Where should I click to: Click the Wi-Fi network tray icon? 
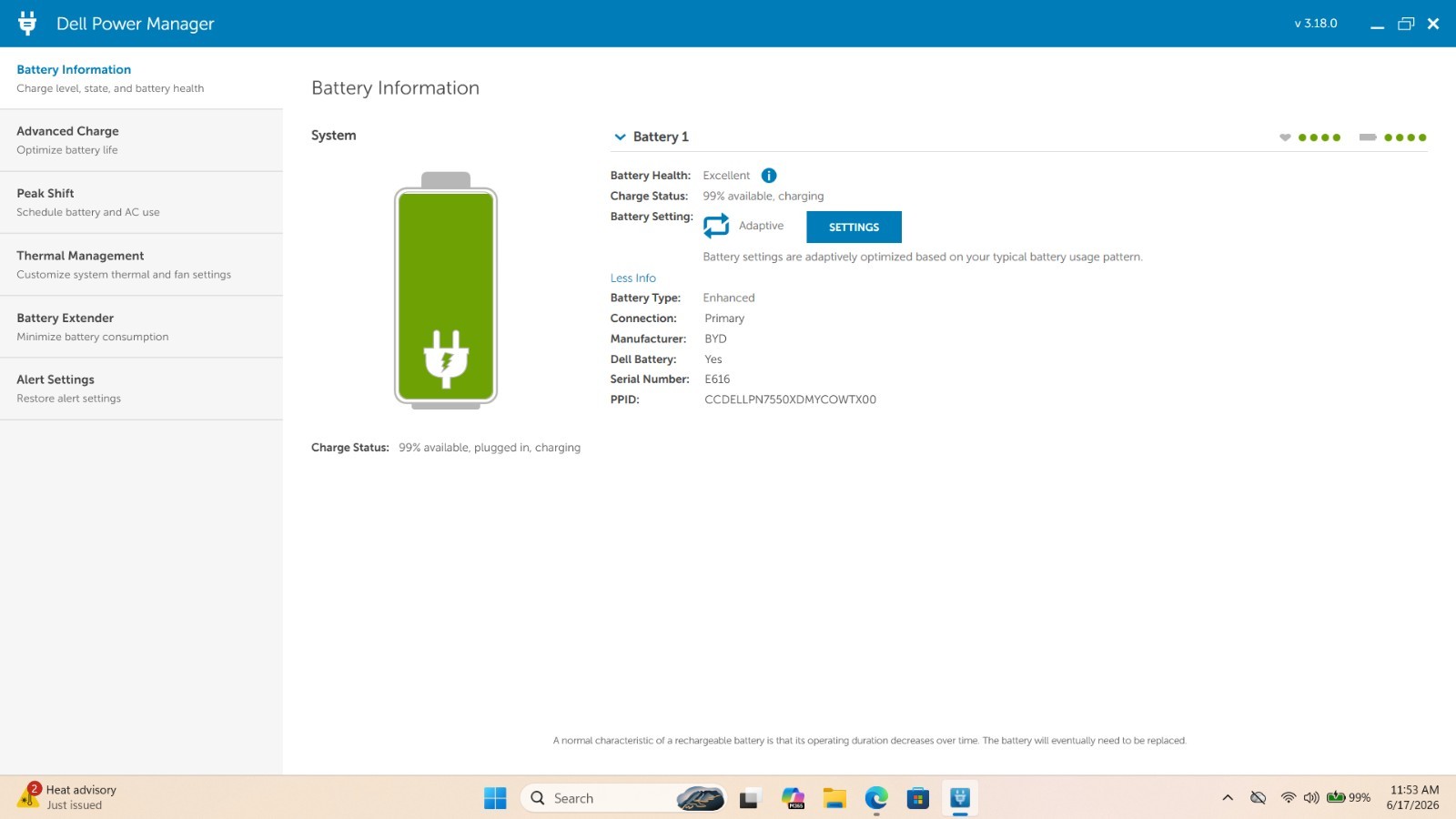click(1288, 798)
